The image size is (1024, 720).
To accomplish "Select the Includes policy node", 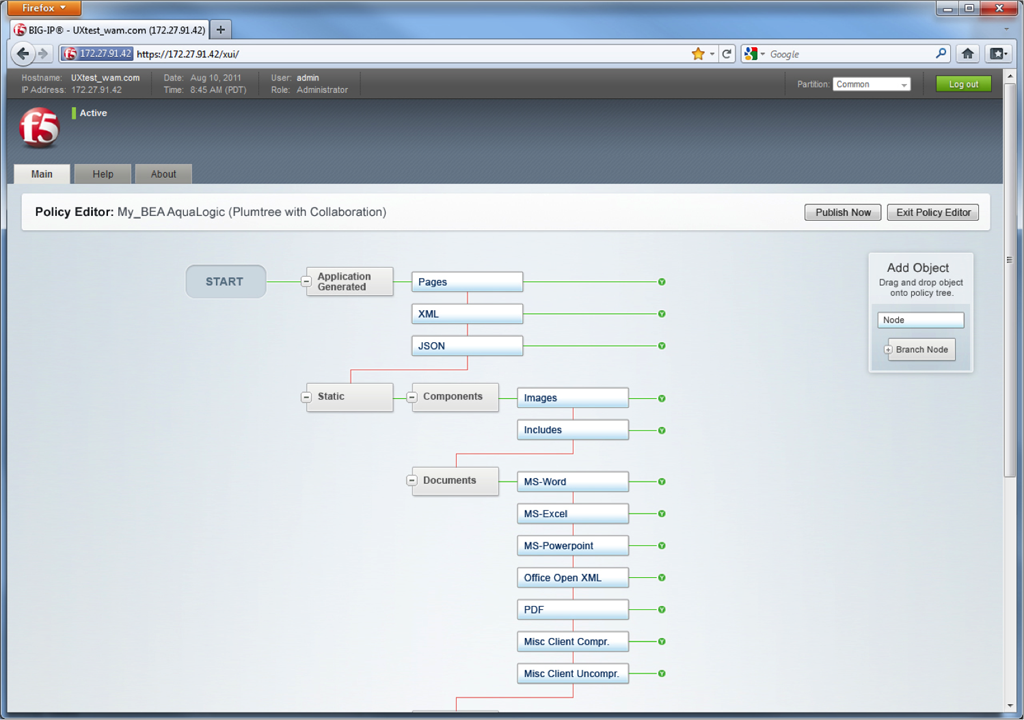I will (x=573, y=430).
